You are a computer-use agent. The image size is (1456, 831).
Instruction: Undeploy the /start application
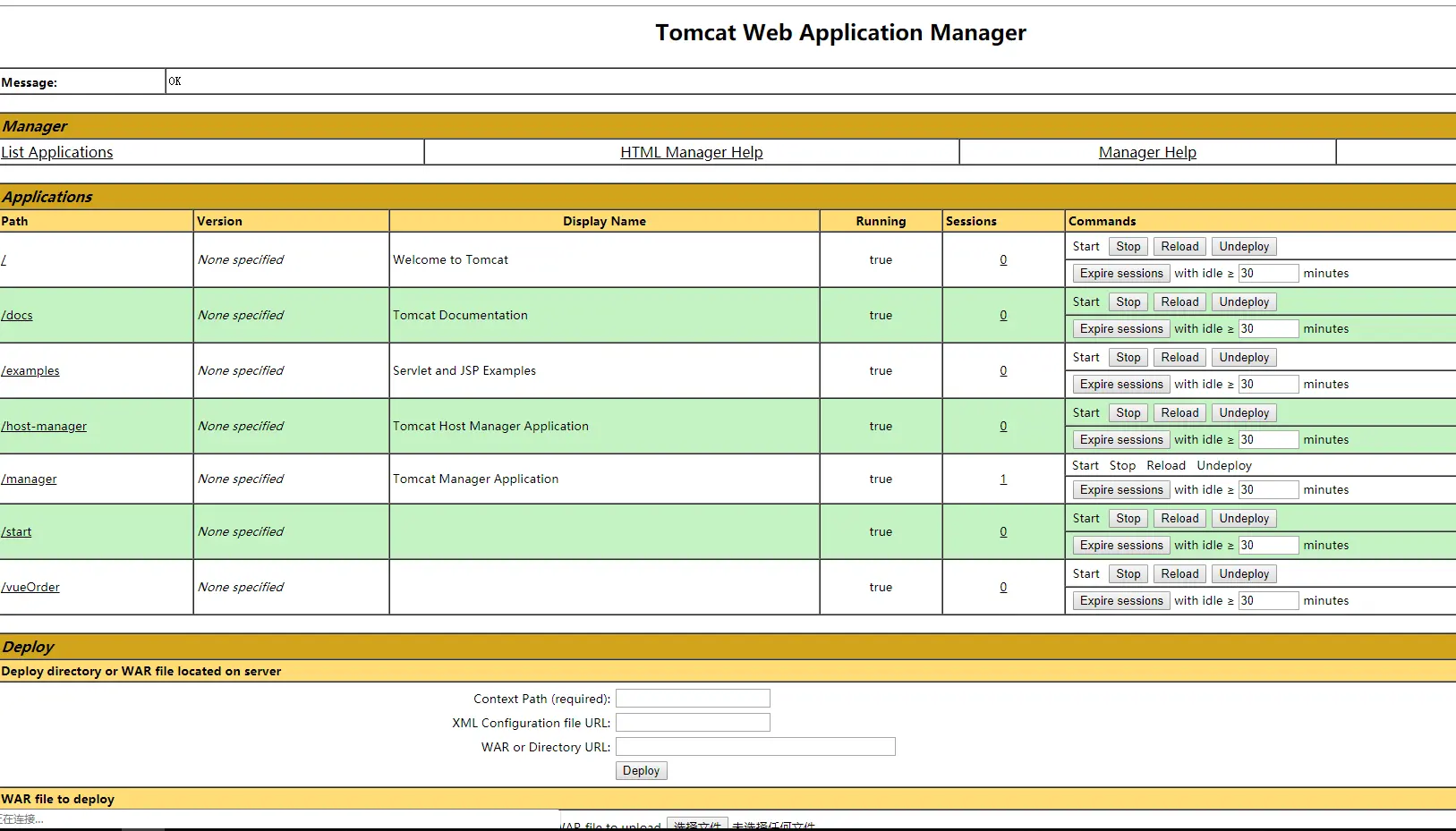pos(1244,519)
